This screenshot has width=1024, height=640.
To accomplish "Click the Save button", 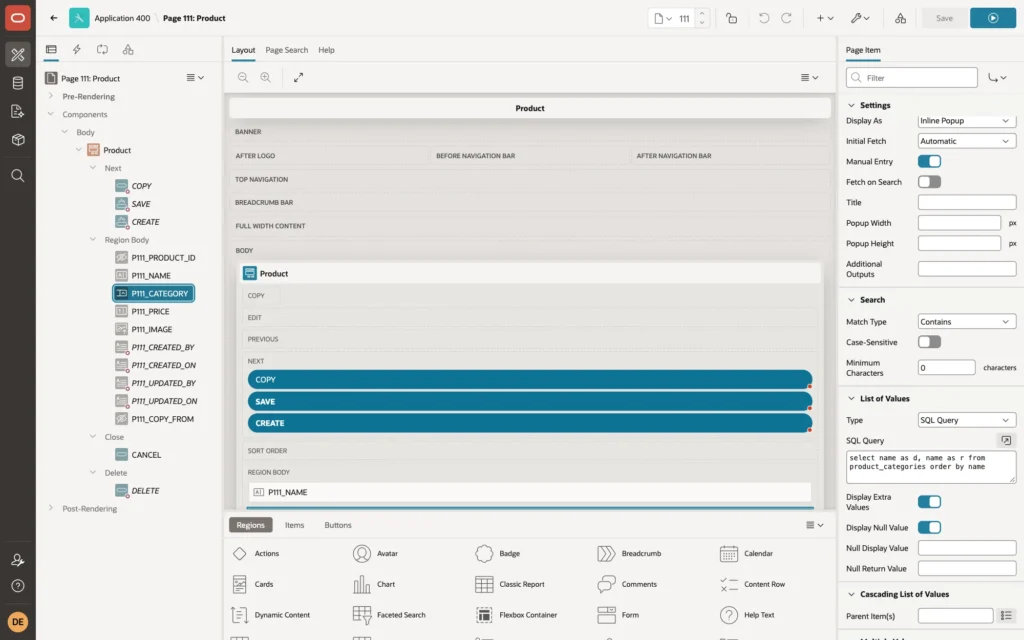I will [944, 18].
